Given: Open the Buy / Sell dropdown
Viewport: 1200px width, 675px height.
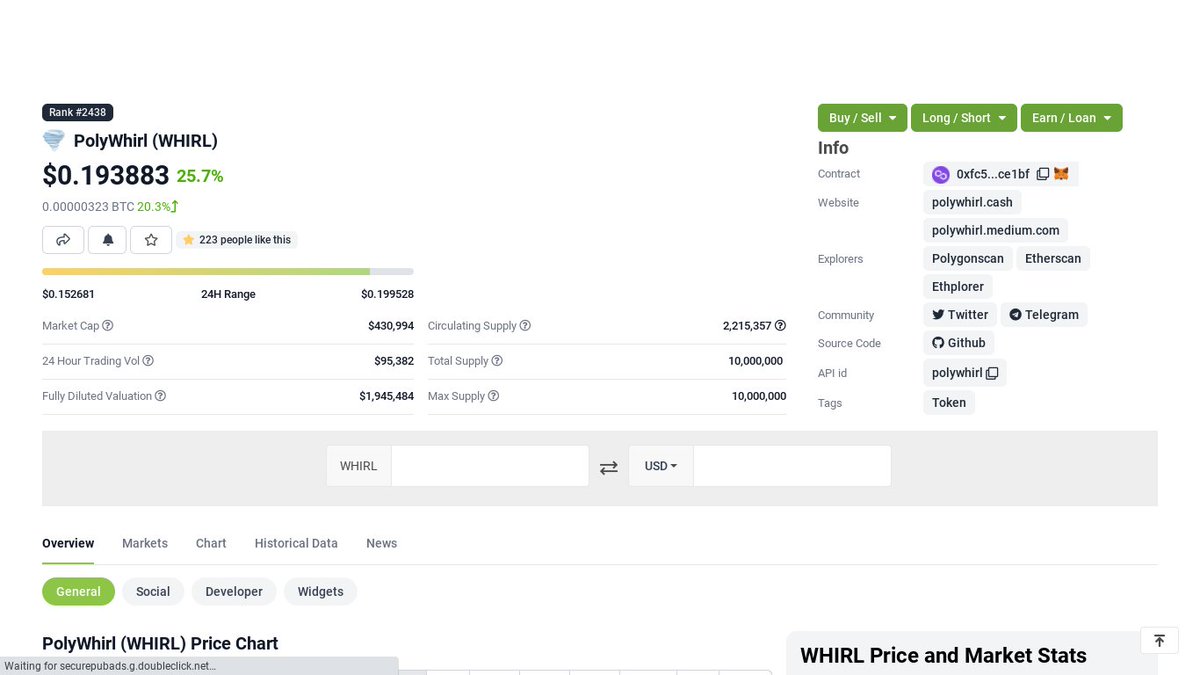Looking at the screenshot, I should (x=863, y=118).
